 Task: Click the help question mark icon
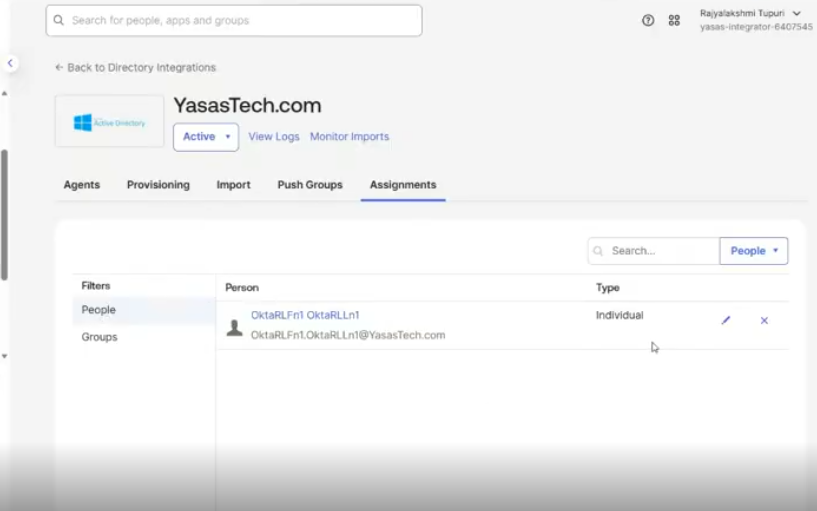click(648, 20)
